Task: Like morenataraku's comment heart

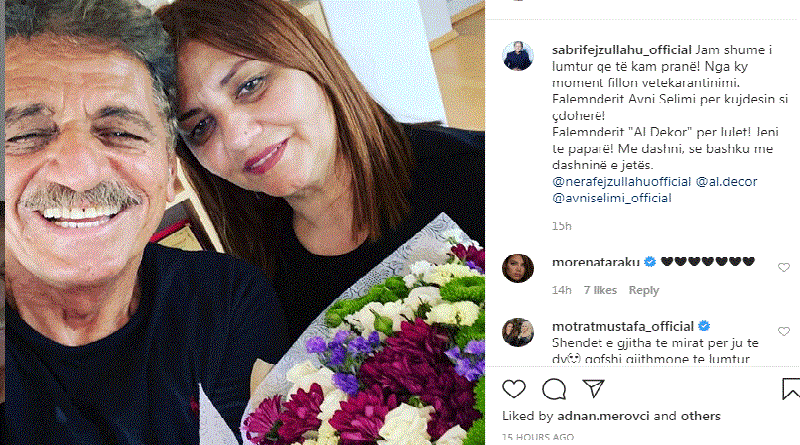Action: (784, 267)
